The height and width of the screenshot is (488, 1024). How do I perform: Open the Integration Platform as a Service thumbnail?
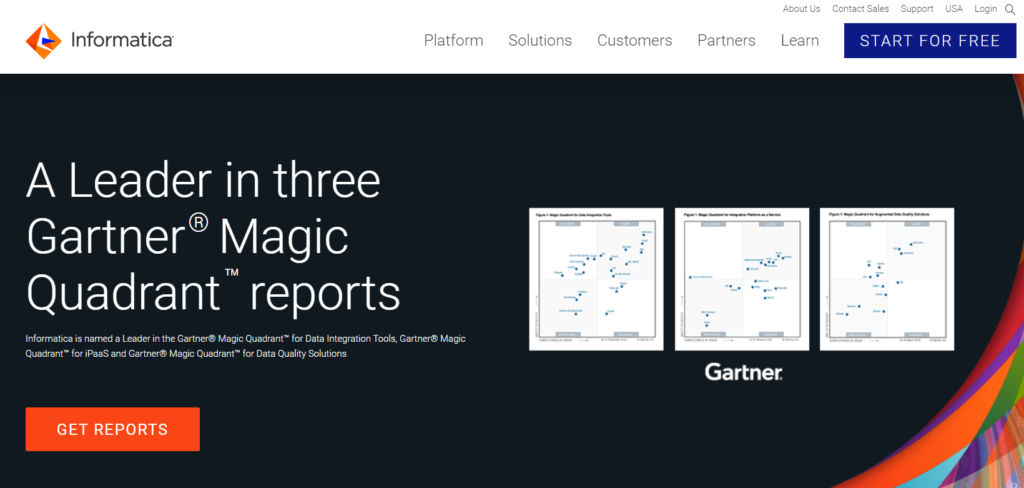coord(742,279)
